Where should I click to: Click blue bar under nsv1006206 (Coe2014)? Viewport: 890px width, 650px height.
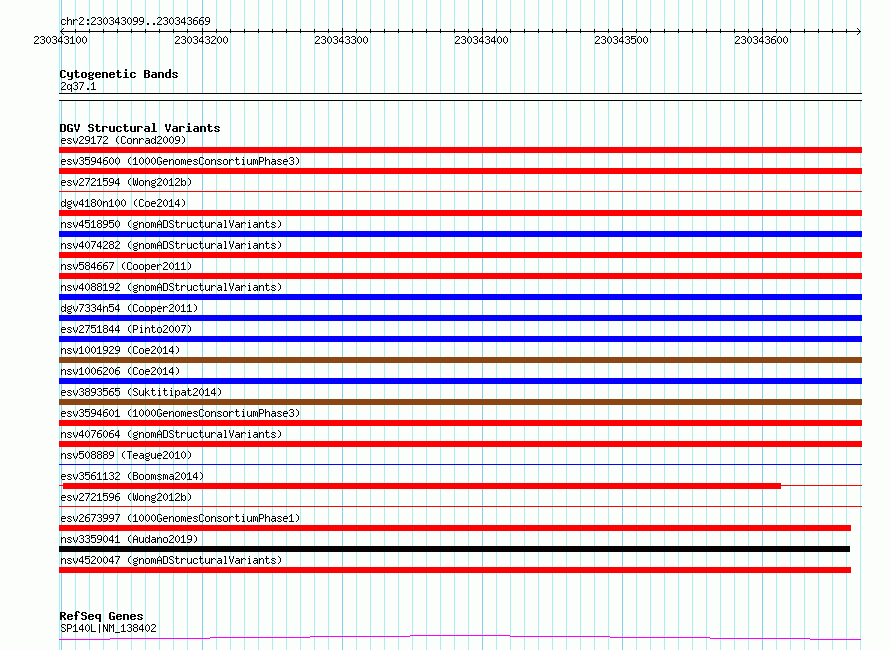pyautogui.click(x=460, y=381)
